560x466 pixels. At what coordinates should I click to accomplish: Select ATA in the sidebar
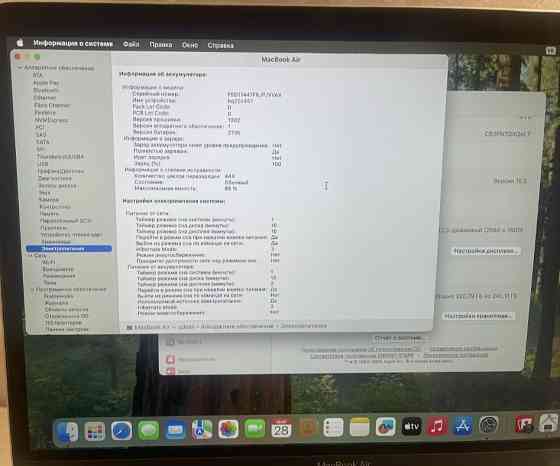tap(38, 75)
